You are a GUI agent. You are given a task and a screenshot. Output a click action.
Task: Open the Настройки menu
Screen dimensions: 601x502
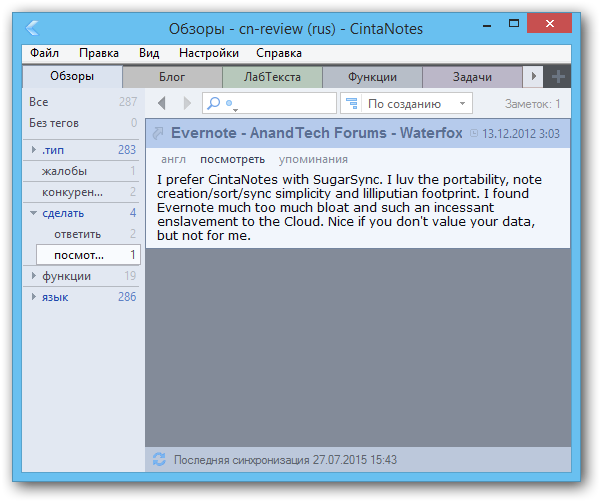coord(209,53)
